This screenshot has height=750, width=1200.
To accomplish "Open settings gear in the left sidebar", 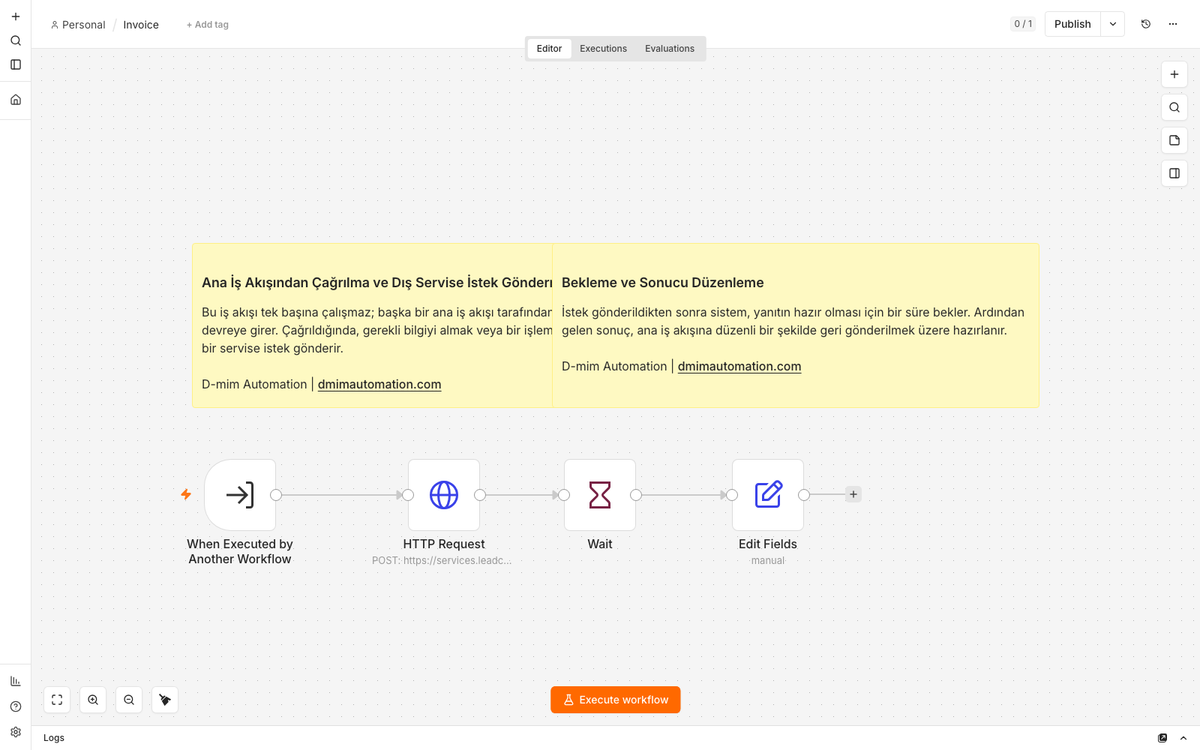I will [x=15, y=732].
